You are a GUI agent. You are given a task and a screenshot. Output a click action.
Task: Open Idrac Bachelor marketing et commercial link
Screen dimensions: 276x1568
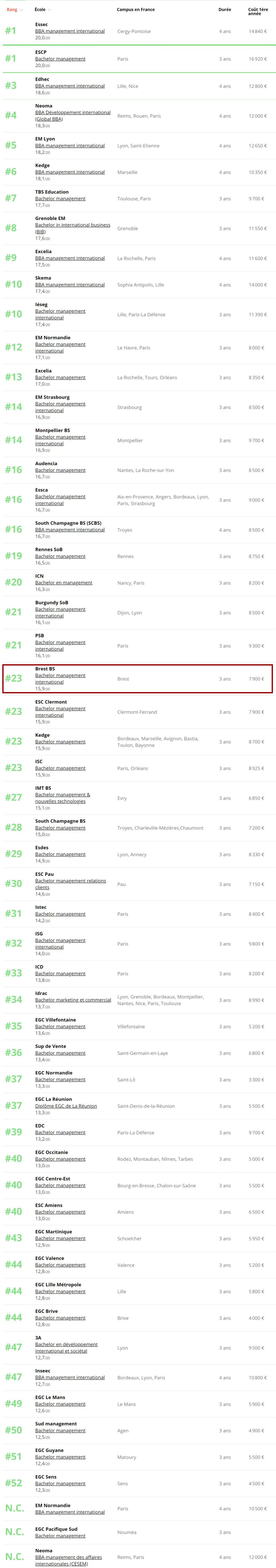[73, 1000]
